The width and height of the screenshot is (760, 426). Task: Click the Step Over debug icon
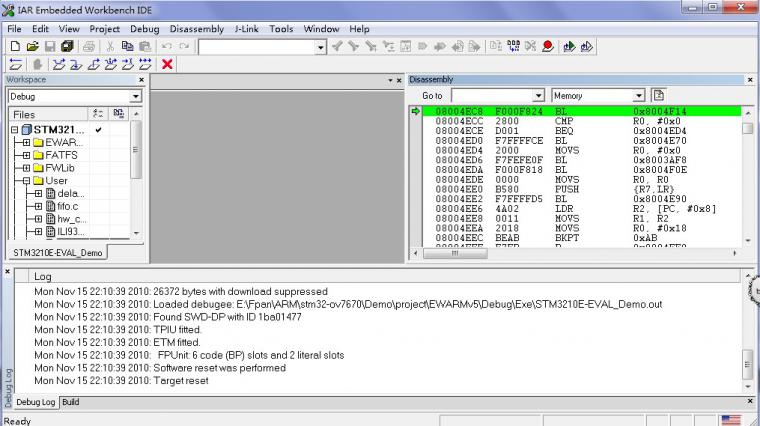[59, 64]
